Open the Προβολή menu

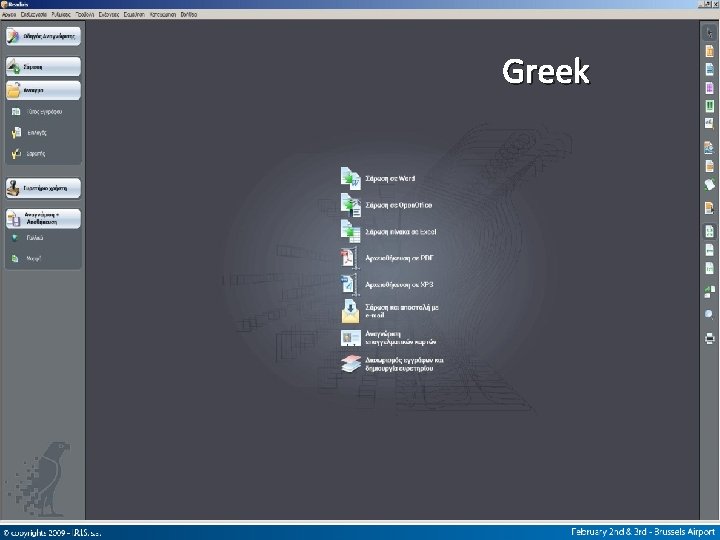84,14
